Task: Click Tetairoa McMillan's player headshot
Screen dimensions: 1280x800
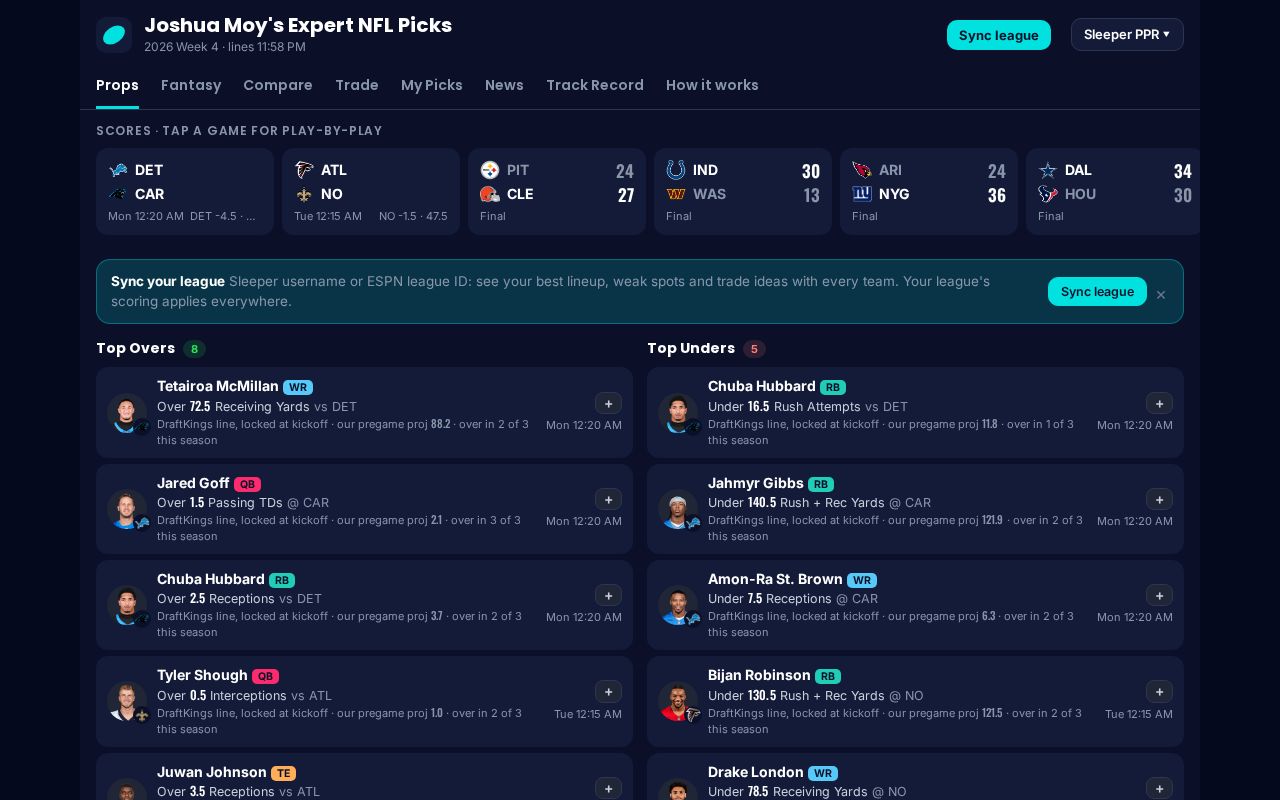Action: 127,413
